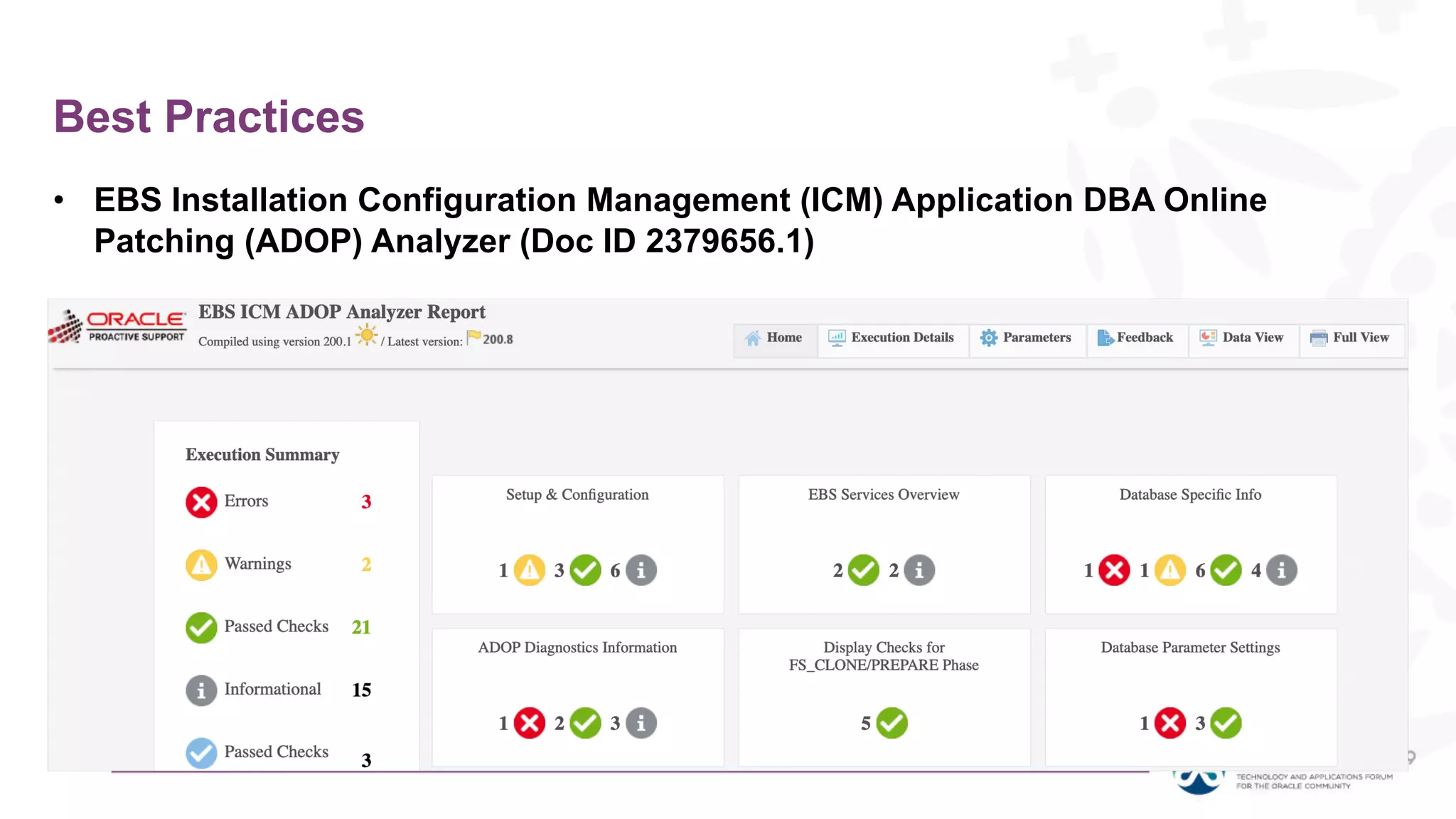Click the latest version number 200.8

[498, 340]
